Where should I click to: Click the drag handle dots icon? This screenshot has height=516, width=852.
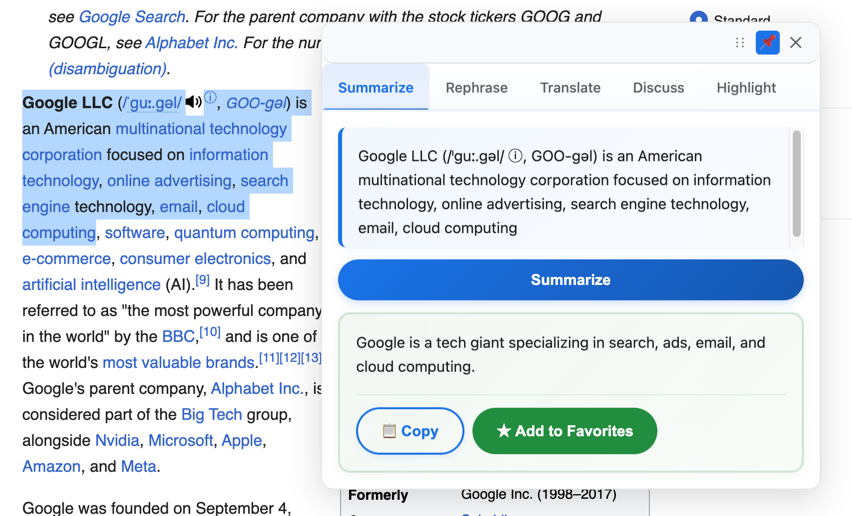tap(740, 43)
